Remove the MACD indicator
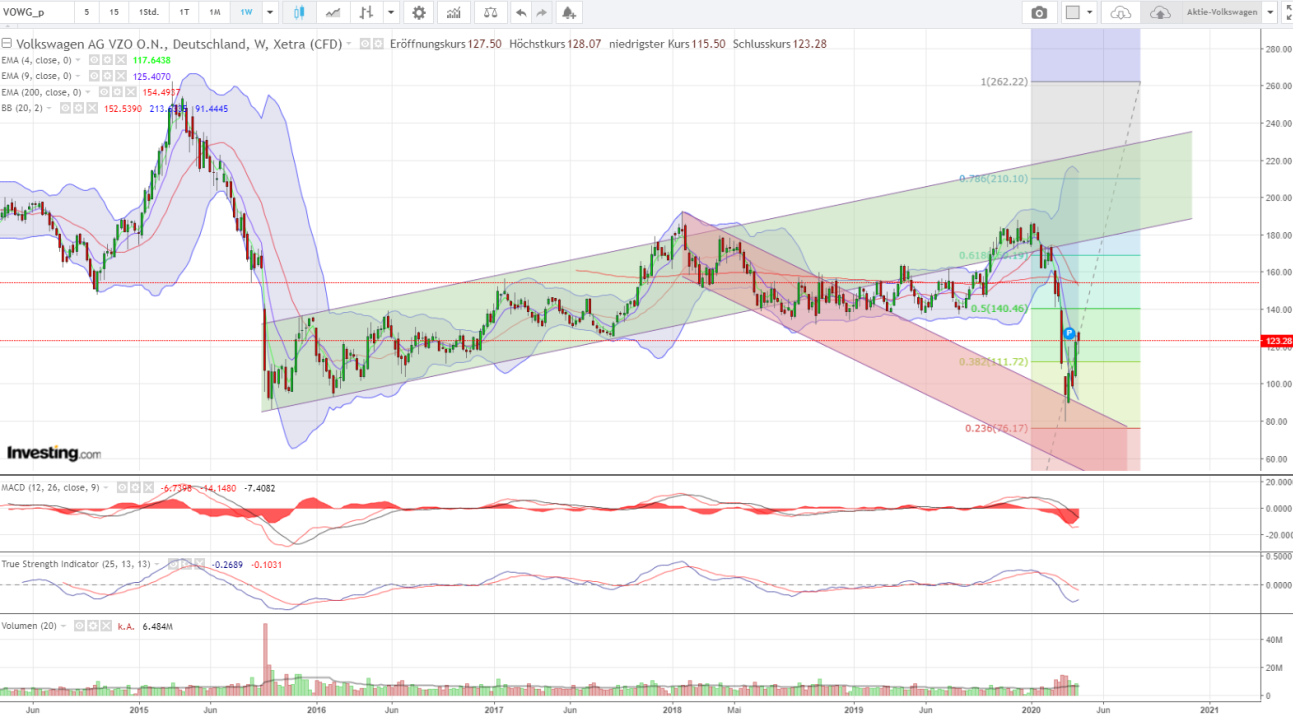This screenshot has width=1293, height=714. [x=149, y=487]
